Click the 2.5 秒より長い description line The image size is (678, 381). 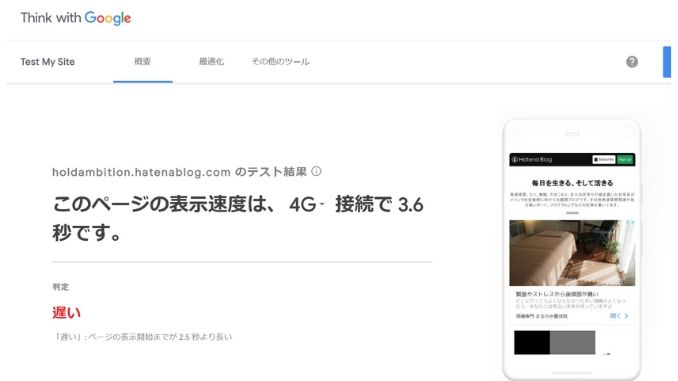pos(142,336)
